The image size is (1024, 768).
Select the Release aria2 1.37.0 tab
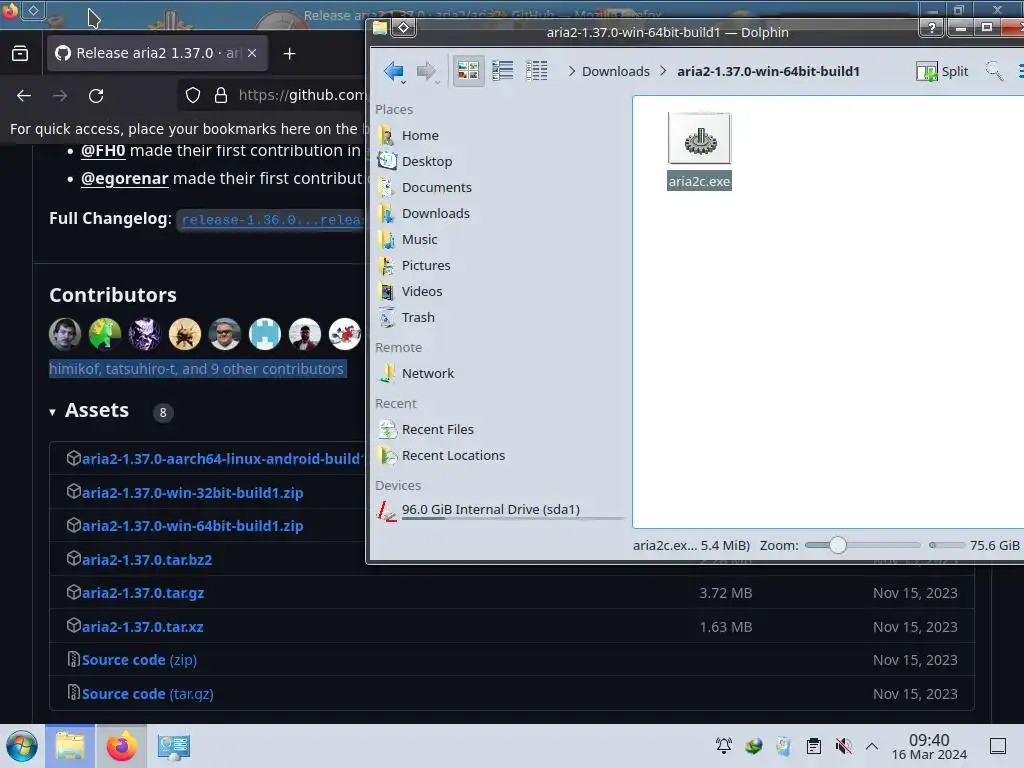coord(157,53)
